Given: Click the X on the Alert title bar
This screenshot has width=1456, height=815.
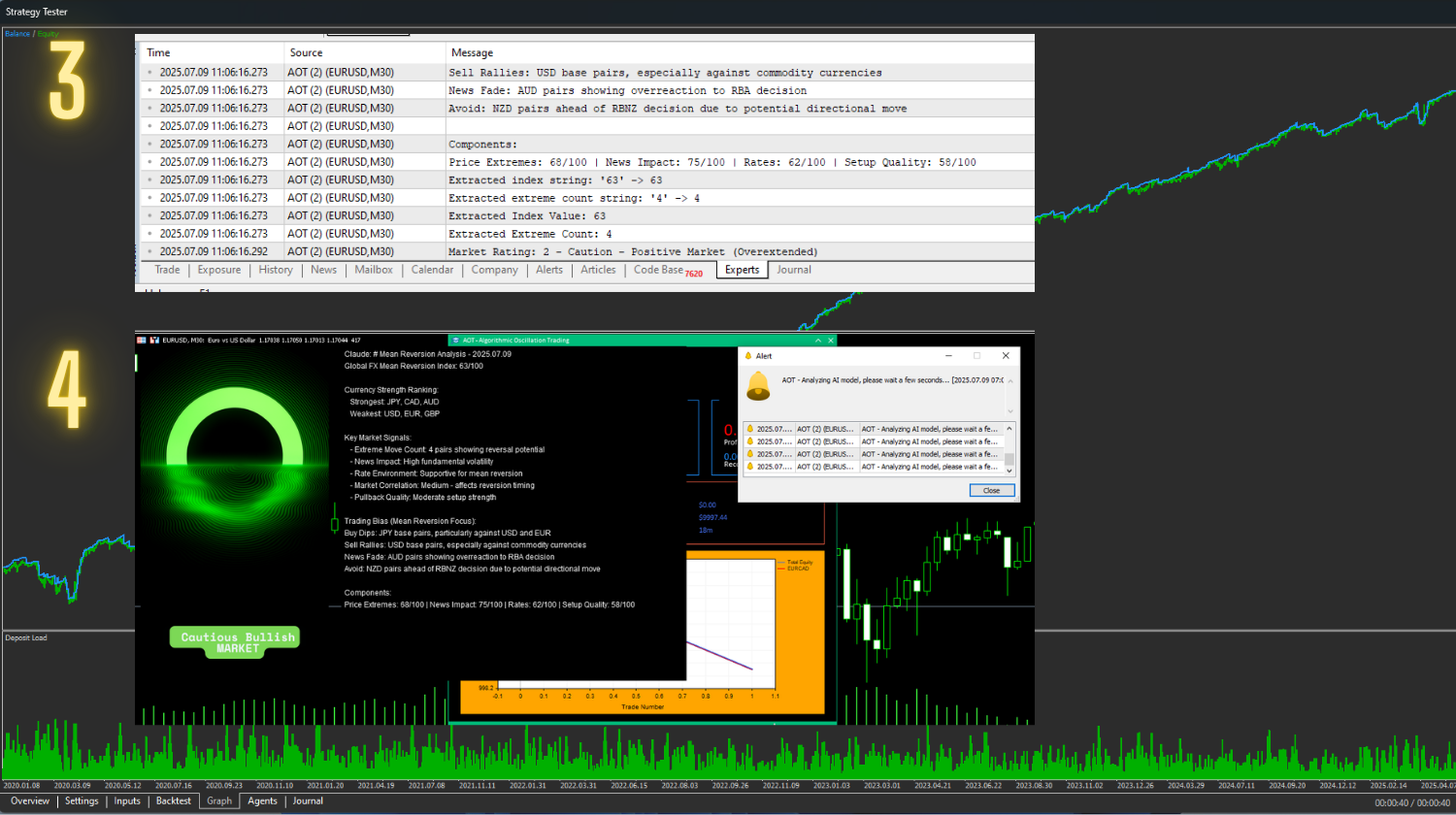Looking at the screenshot, I should click(x=1006, y=356).
